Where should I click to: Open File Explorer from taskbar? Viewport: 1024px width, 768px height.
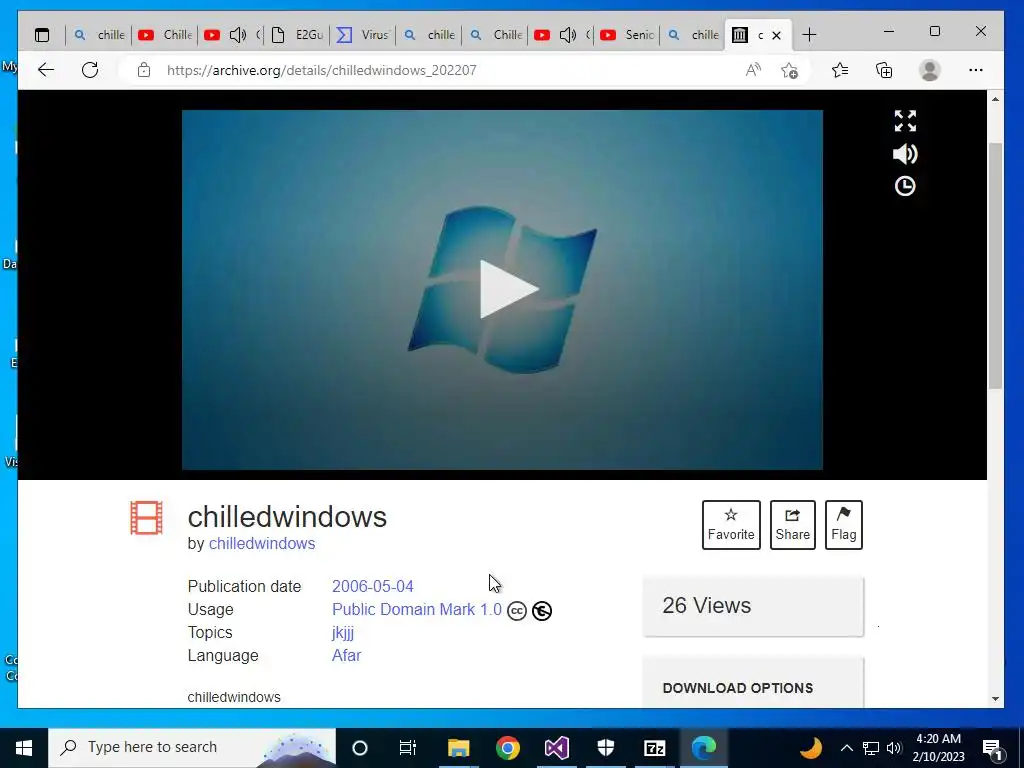click(458, 748)
